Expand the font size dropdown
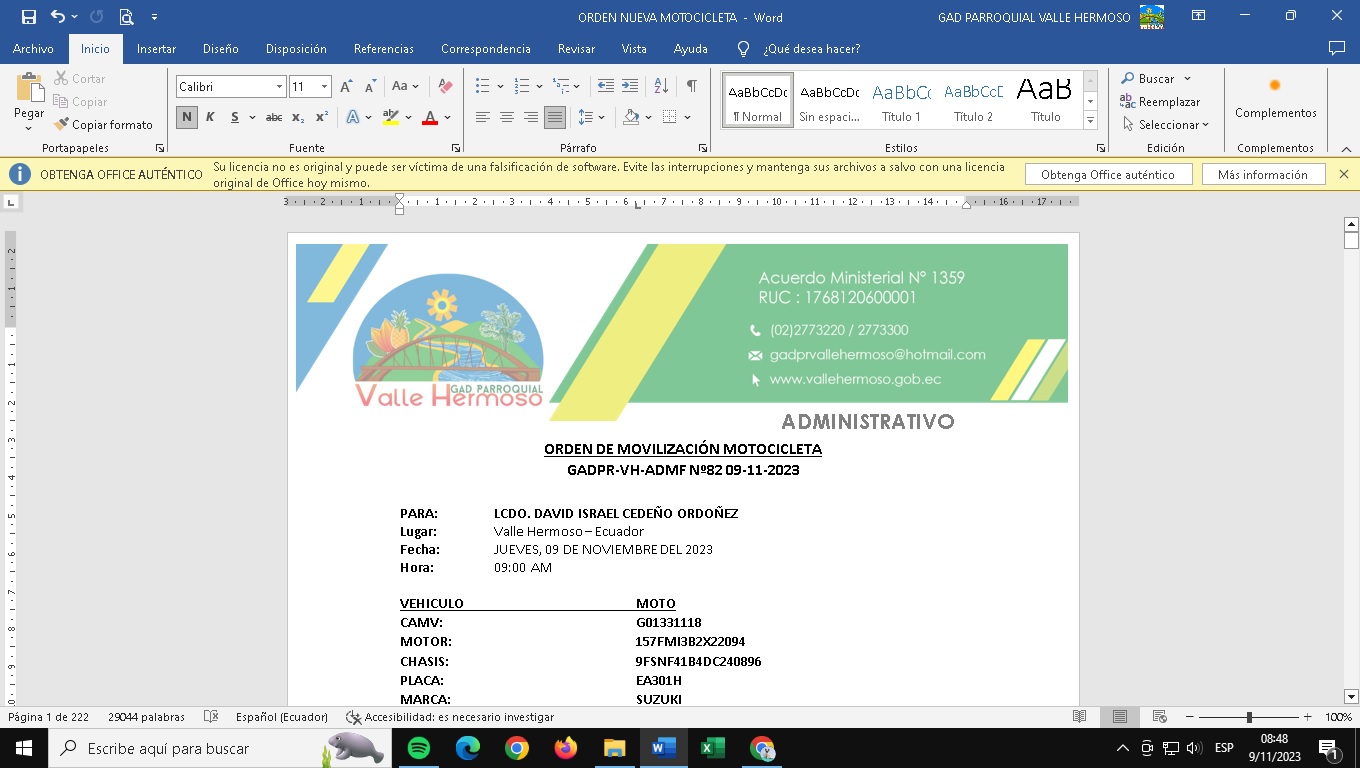This screenshot has height=768, width=1360. [324, 87]
